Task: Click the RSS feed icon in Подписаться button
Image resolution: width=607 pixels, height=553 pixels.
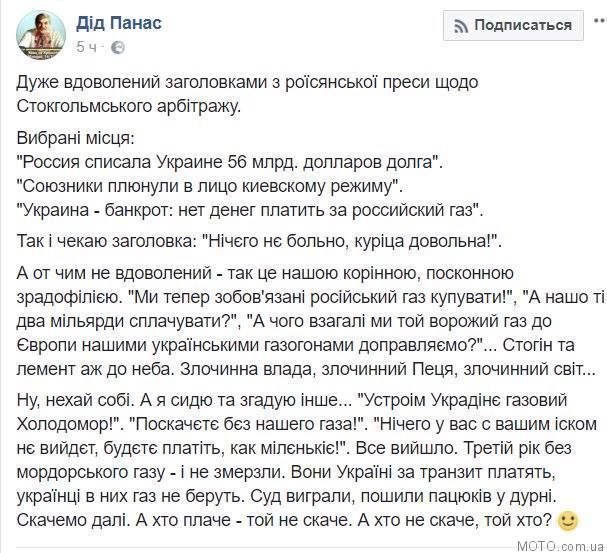Action: point(461,26)
